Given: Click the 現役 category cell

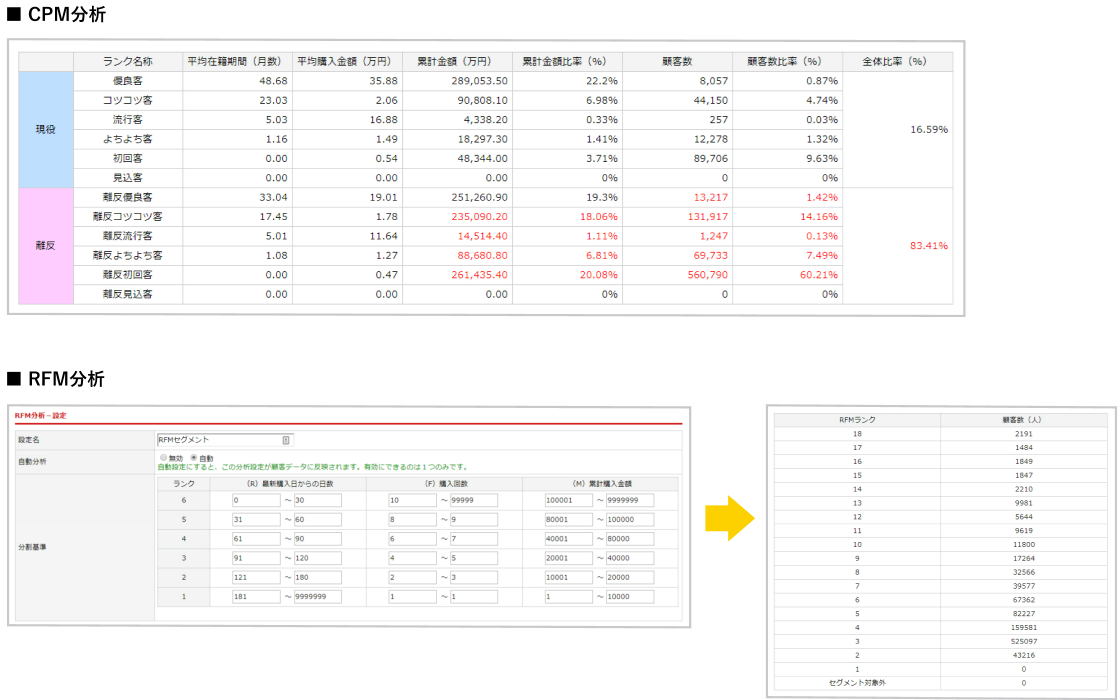Looking at the screenshot, I should pyautogui.click(x=46, y=129).
